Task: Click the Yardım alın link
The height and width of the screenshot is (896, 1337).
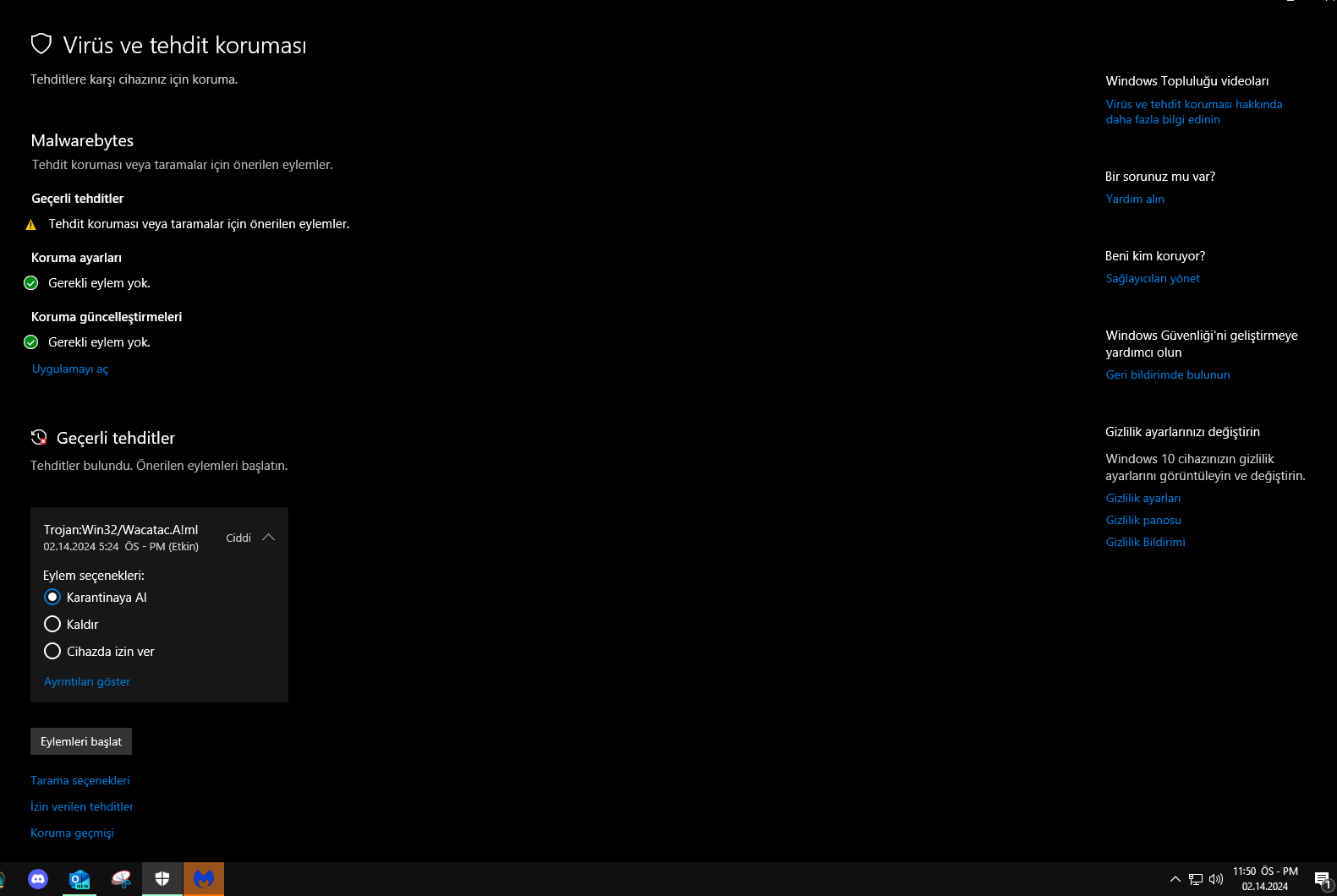Action: pyautogui.click(x=1135, y=199)
